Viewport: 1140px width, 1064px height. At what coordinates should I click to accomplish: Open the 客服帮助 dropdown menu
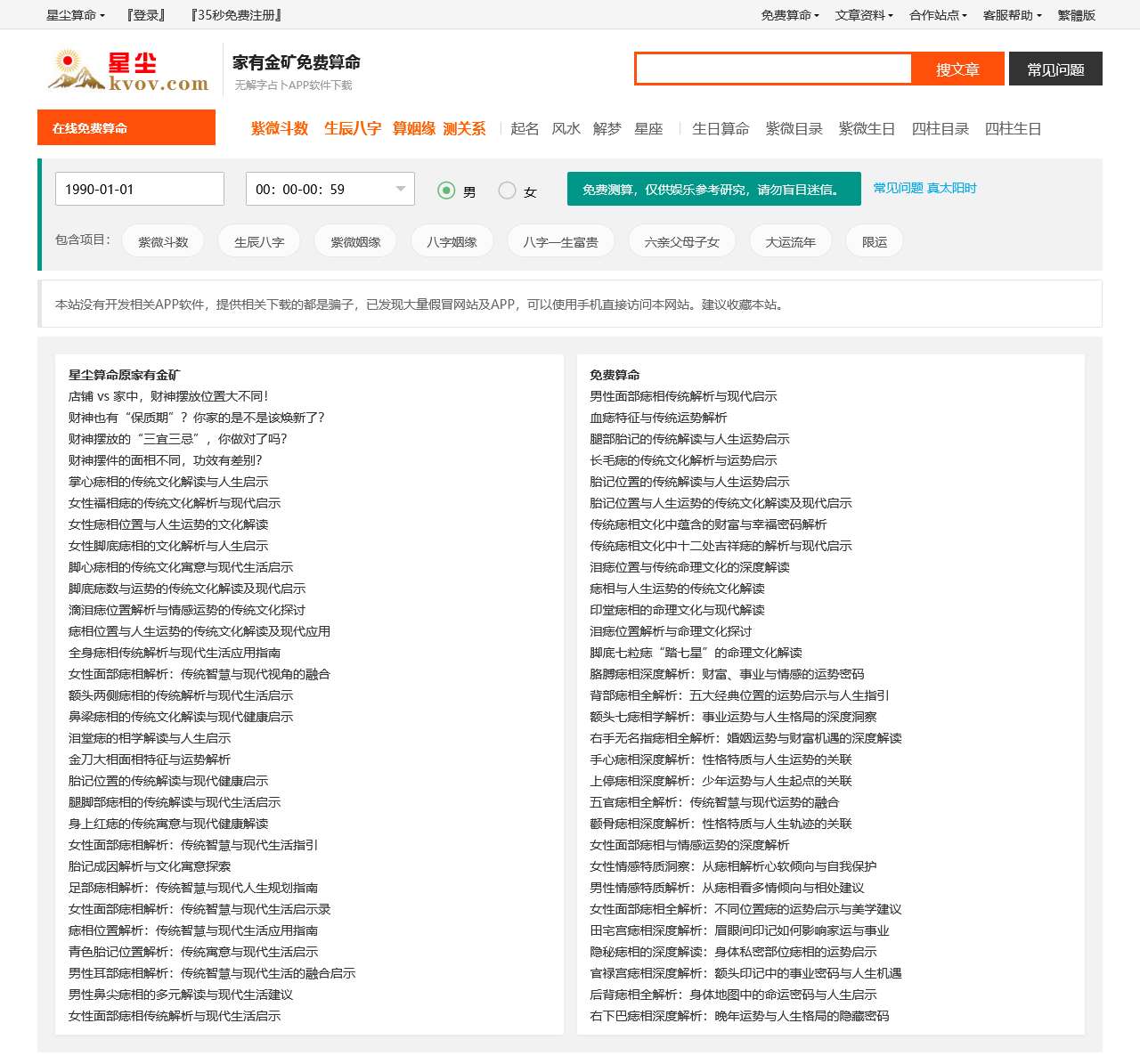(x=1010, y=14)
